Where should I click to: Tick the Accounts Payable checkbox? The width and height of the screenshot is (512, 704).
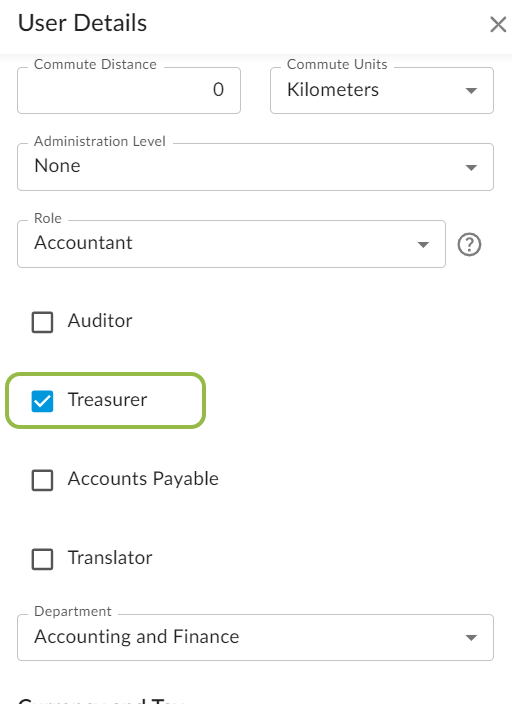(x=42, y=480)
